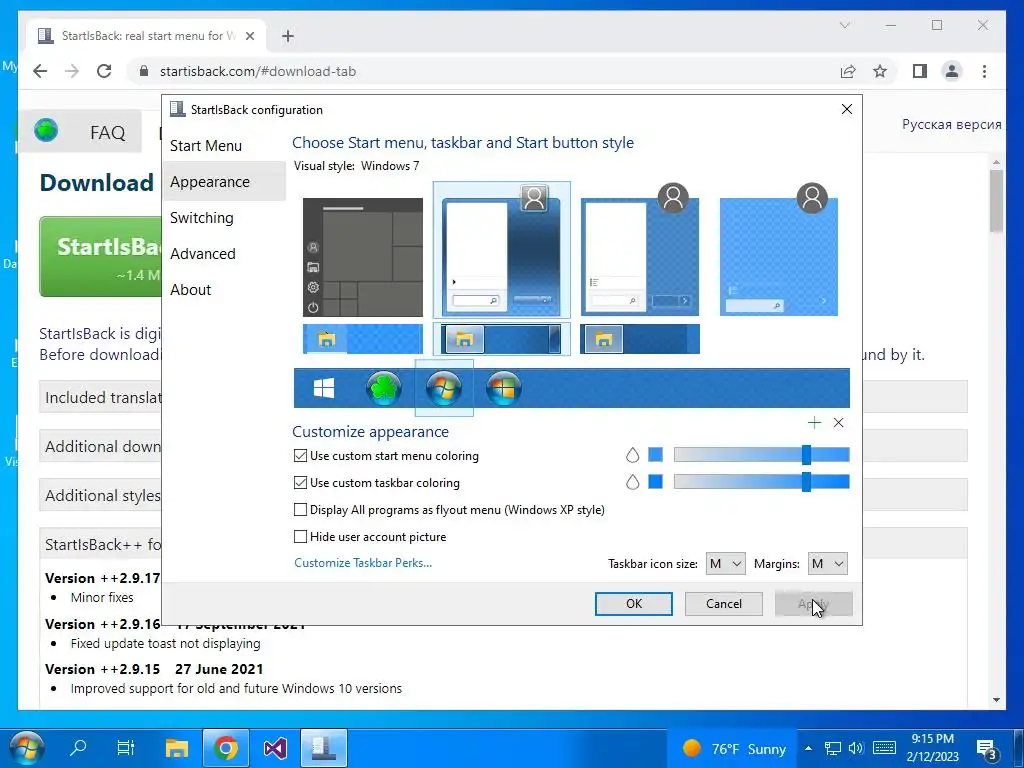1024x768 pixels.
Task: Open taskbar color swatch
Action: coord(656,481)
